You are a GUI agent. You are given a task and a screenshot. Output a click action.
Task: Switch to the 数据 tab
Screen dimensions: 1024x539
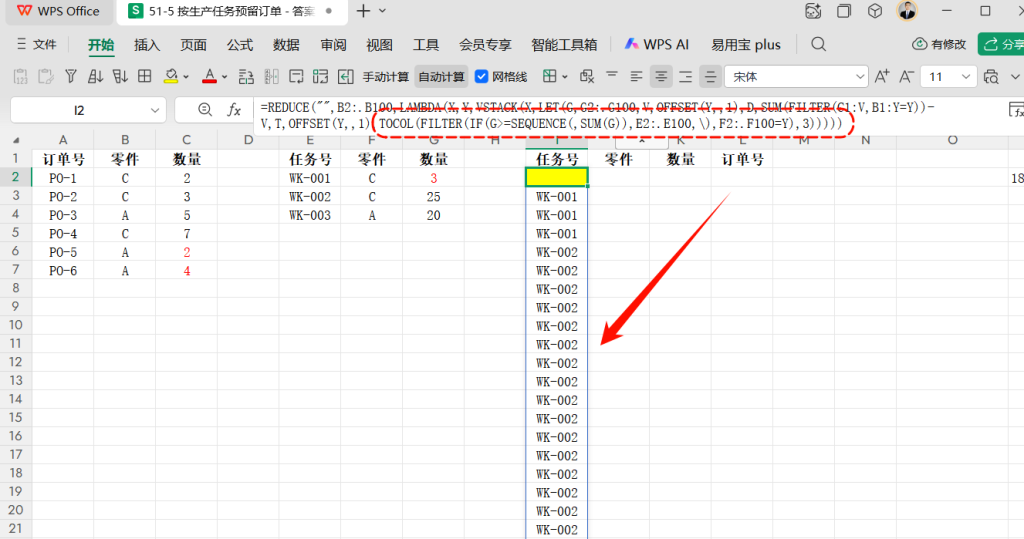pos(286,44)
